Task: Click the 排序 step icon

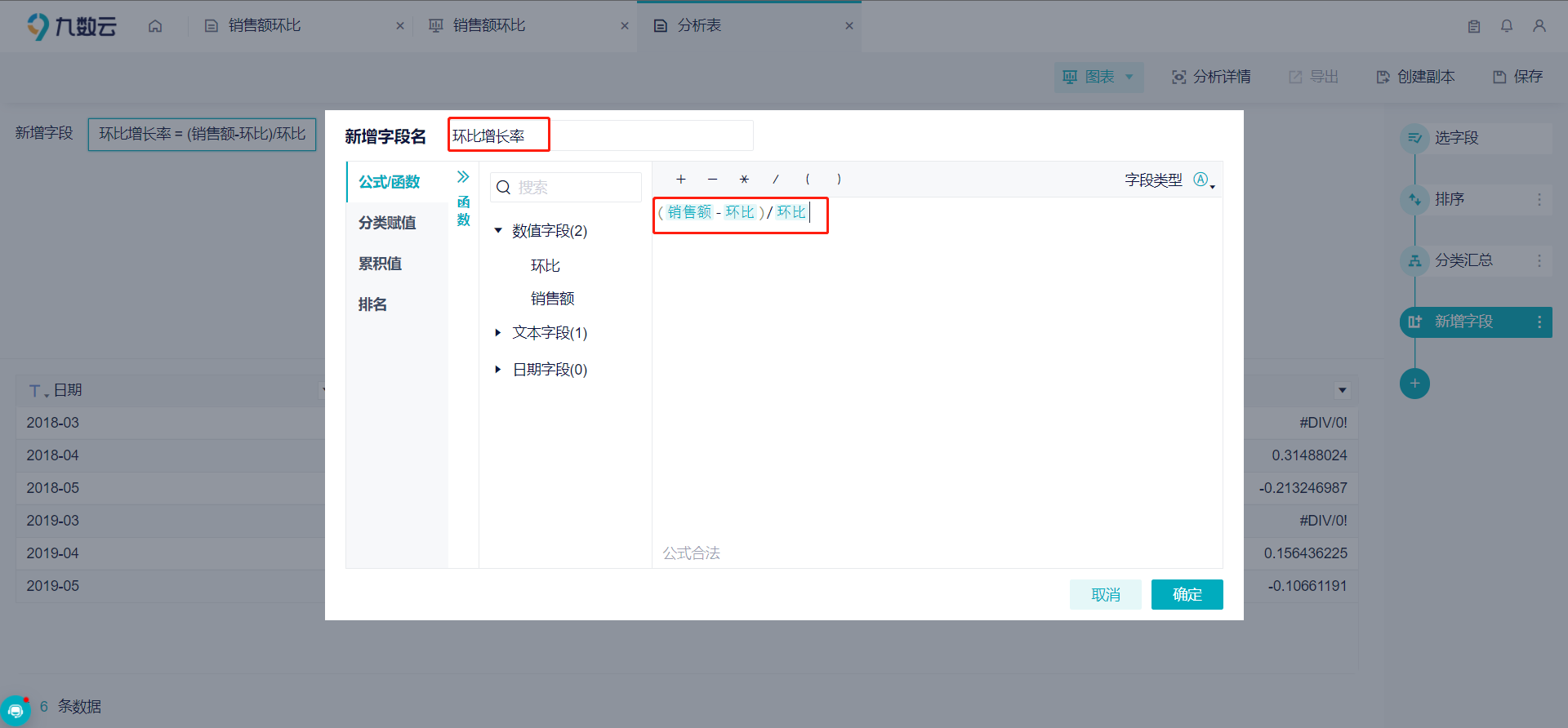Action: (1414, 199)
